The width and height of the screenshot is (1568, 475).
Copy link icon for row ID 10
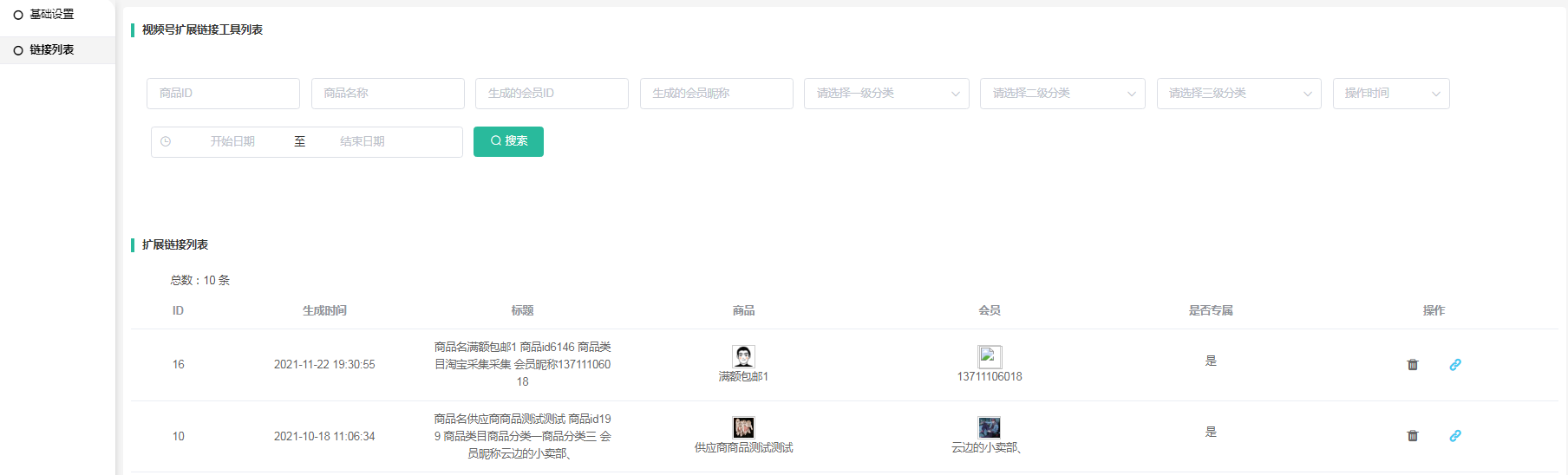[1455, 436]
